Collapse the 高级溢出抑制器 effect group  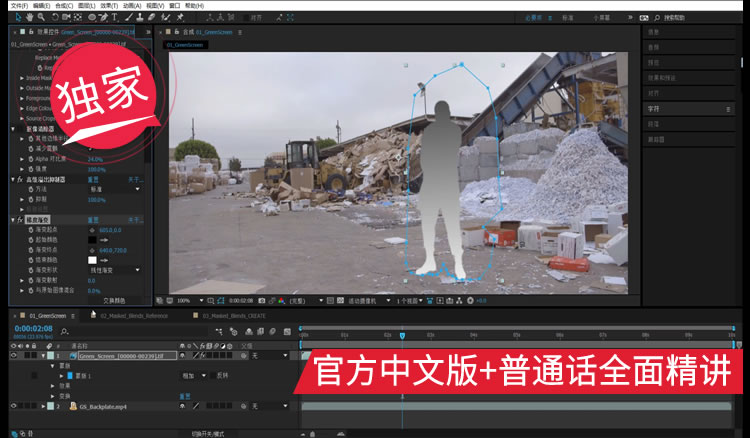pyautogui.click(x=13, y=179)
